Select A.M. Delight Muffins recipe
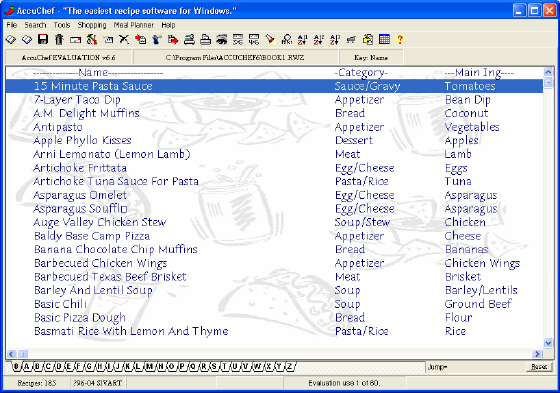 coord(274,113)
